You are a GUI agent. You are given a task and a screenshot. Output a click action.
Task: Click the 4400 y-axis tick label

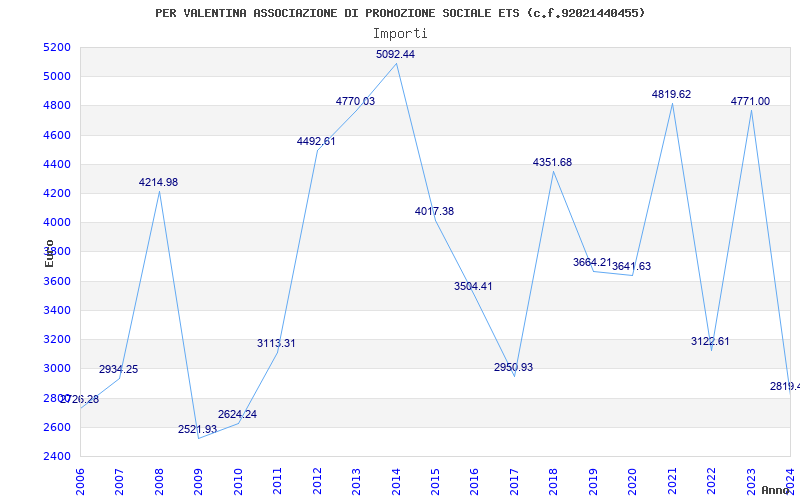coord(57,164)
